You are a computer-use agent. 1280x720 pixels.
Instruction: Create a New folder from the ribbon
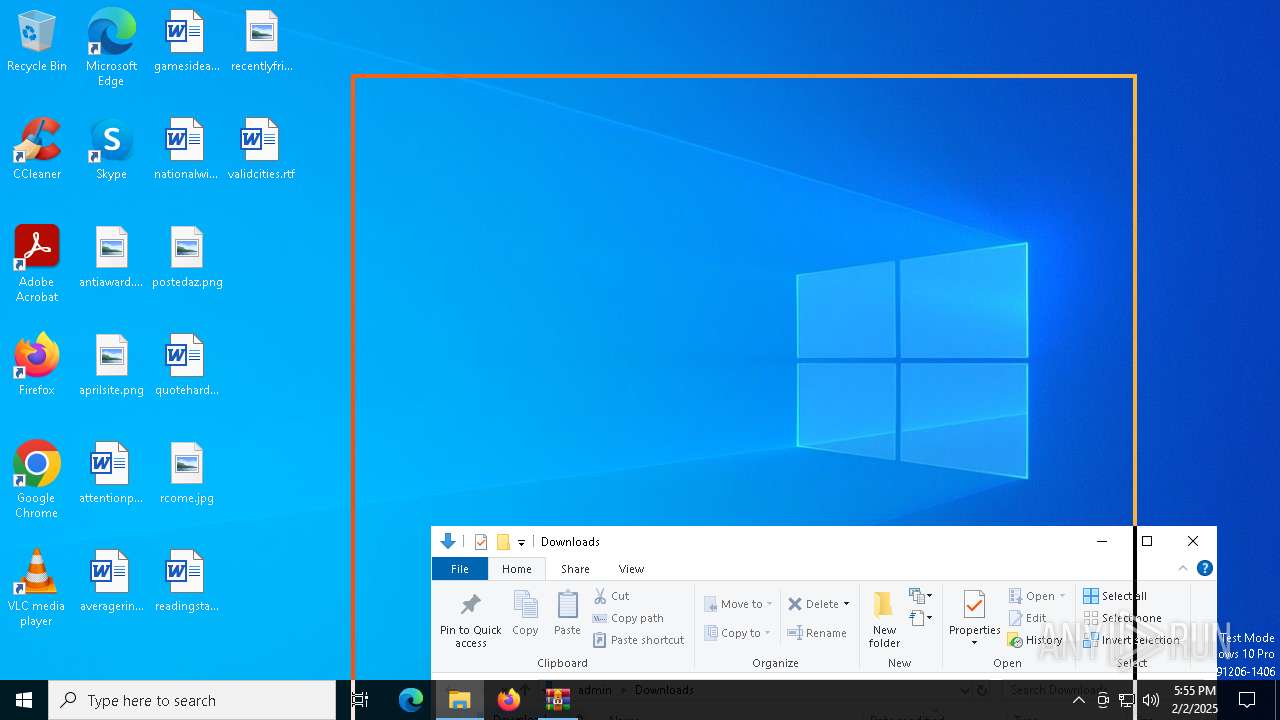tap(884, 618)
